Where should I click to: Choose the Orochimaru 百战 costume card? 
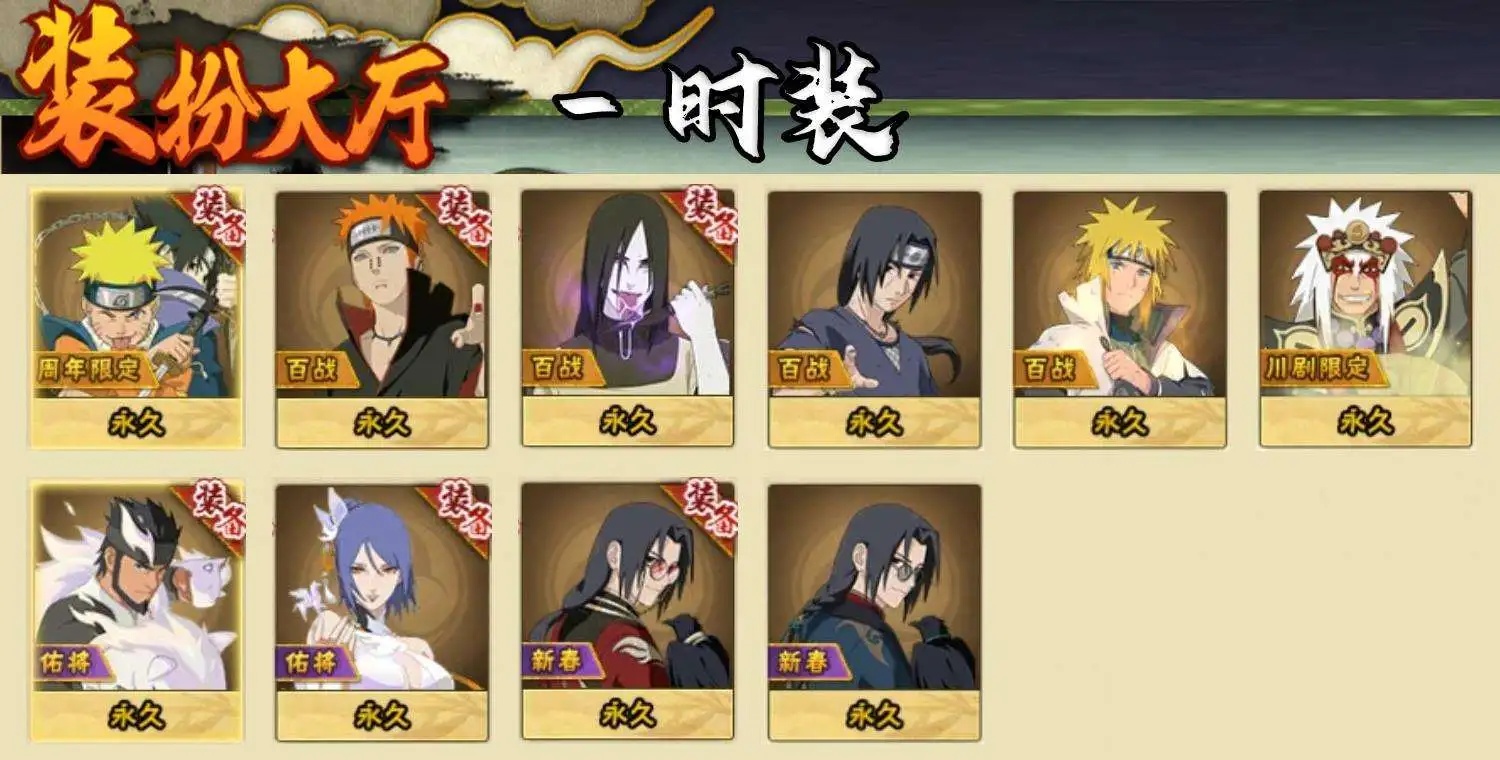click(628, 318)
